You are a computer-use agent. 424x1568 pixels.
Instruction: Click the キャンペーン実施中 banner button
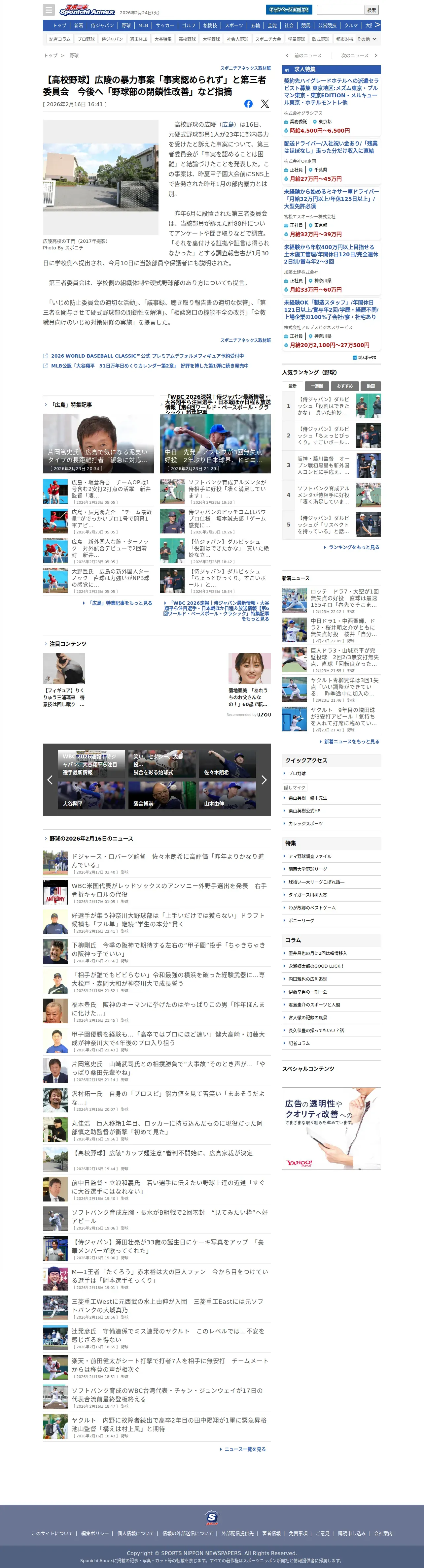tap(289, 10)
